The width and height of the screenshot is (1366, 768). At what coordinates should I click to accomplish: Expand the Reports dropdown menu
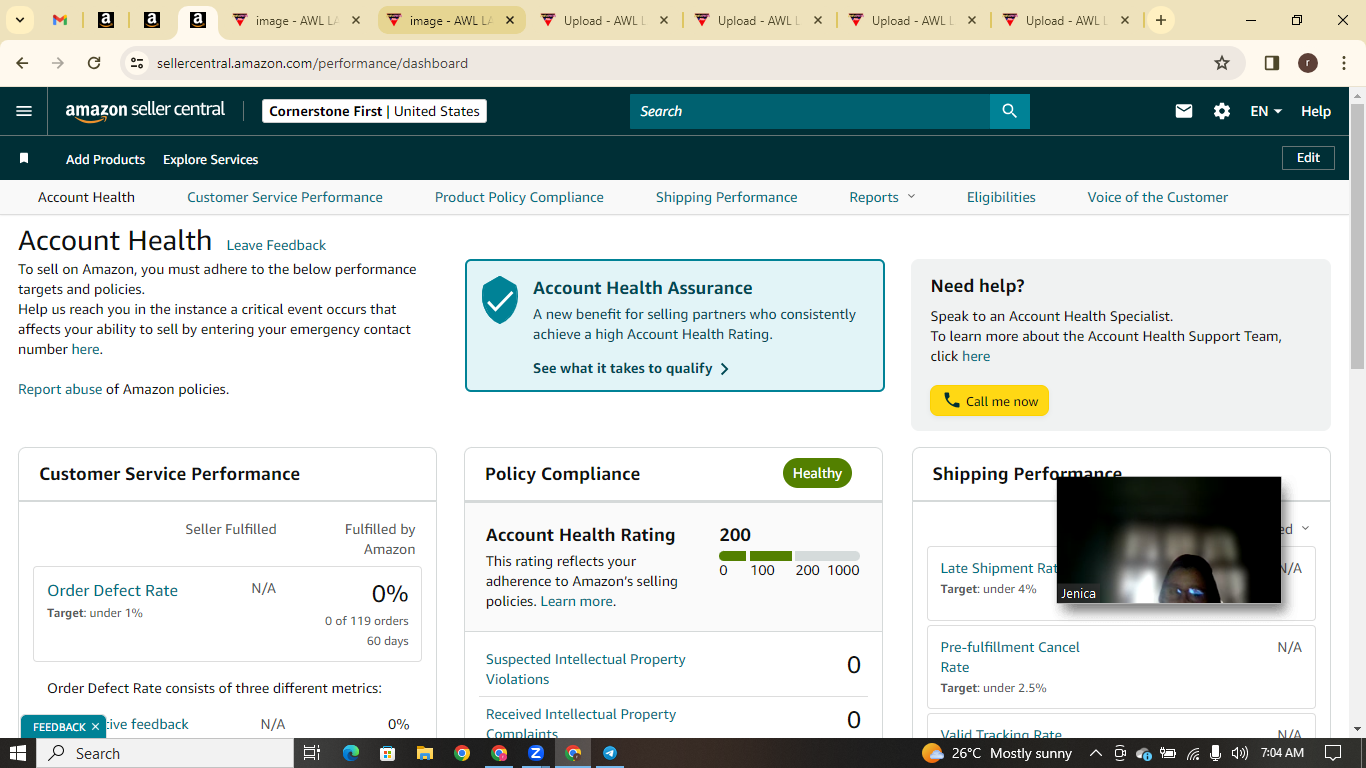click(x=882, y=197)
